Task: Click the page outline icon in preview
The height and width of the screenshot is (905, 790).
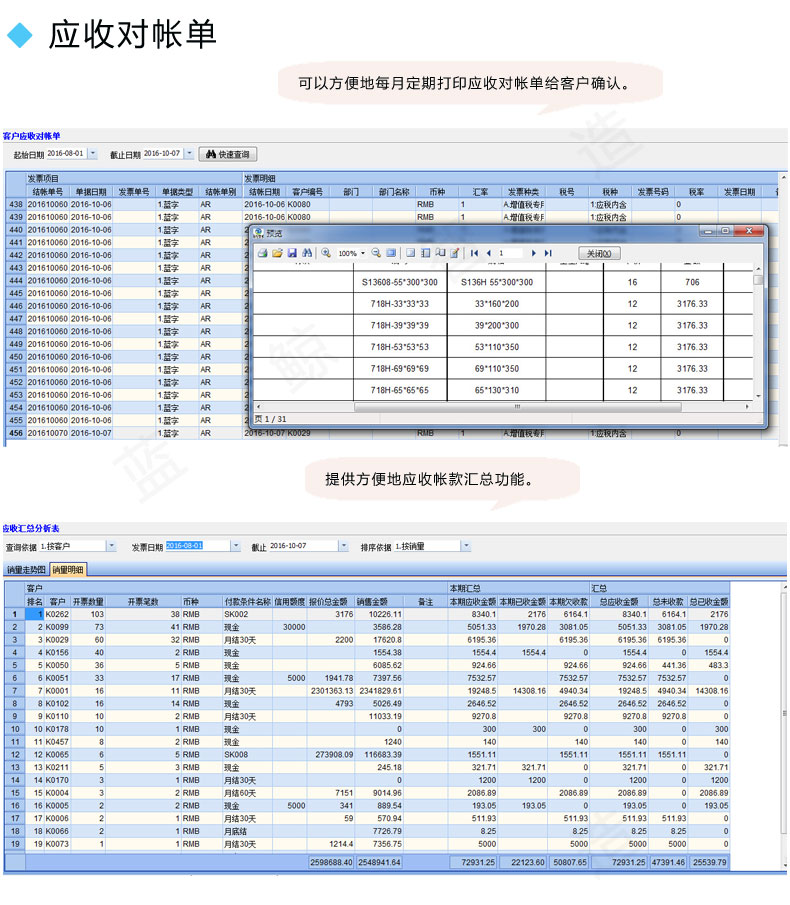Action: (x=410, y=253)
